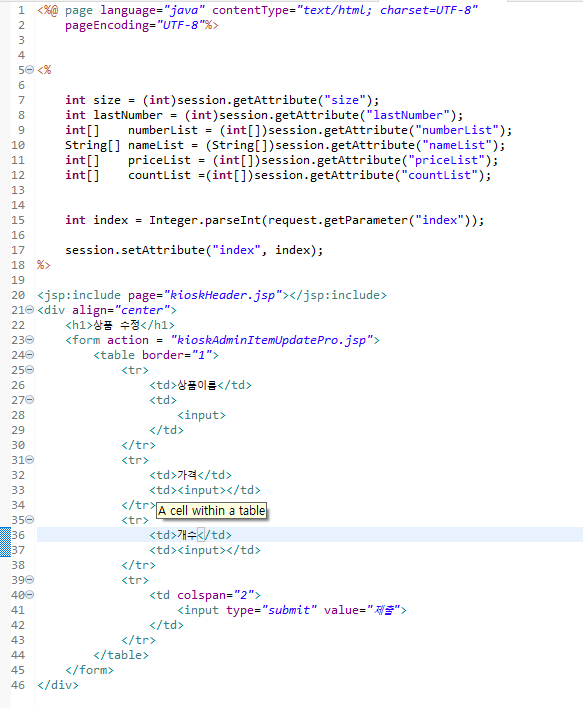Click the "lastNumber" string literal
The width and height of the screenshot is (583, 708).
408,115
